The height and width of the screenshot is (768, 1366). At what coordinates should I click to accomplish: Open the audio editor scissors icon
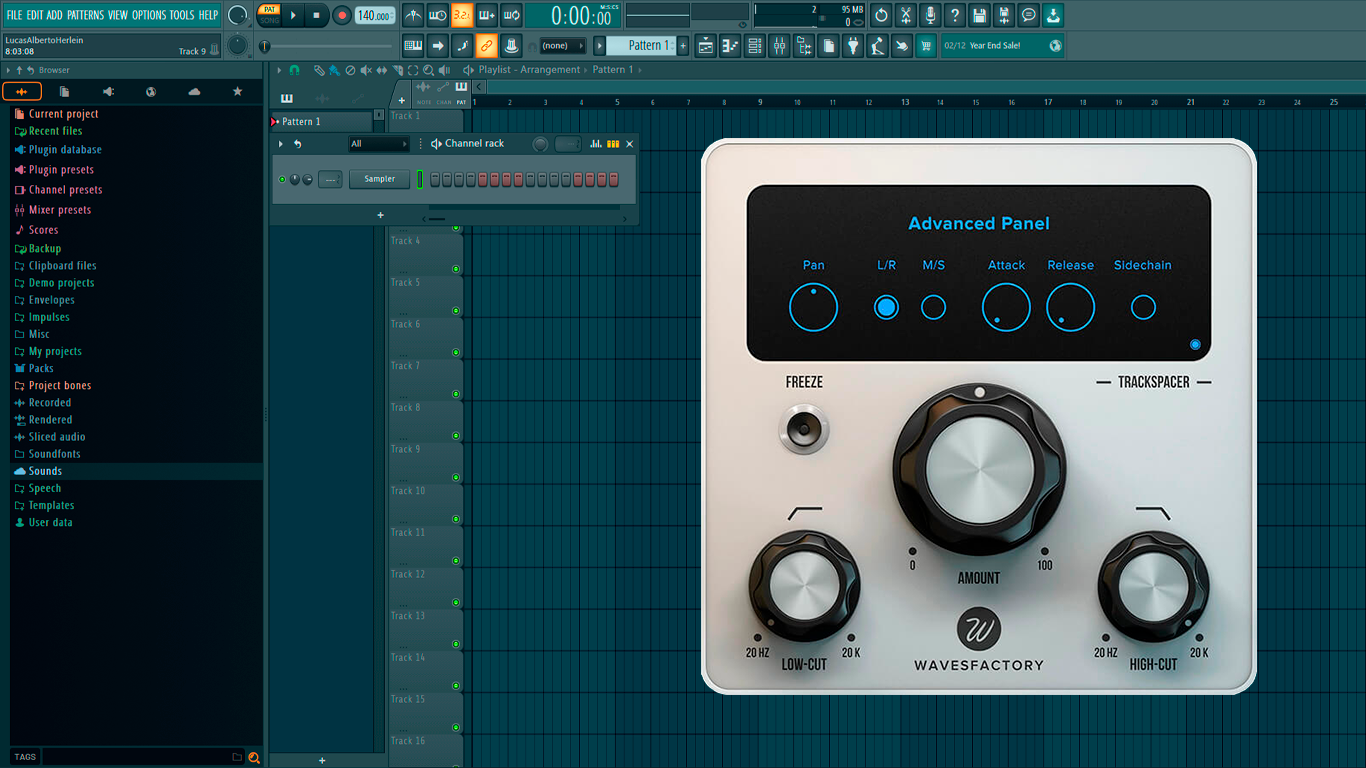(x=906, y=15)
